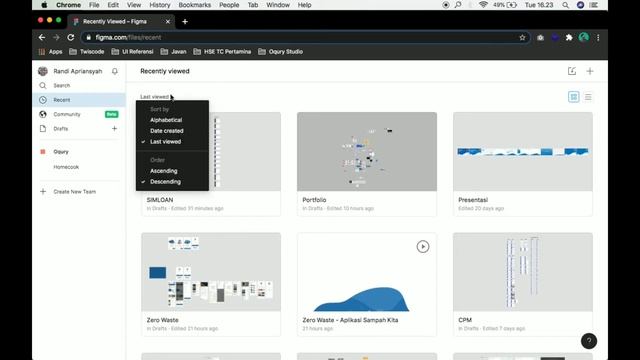Click Randi Apriansyah account name
The image size is (640, 360).
coord(78,71)
